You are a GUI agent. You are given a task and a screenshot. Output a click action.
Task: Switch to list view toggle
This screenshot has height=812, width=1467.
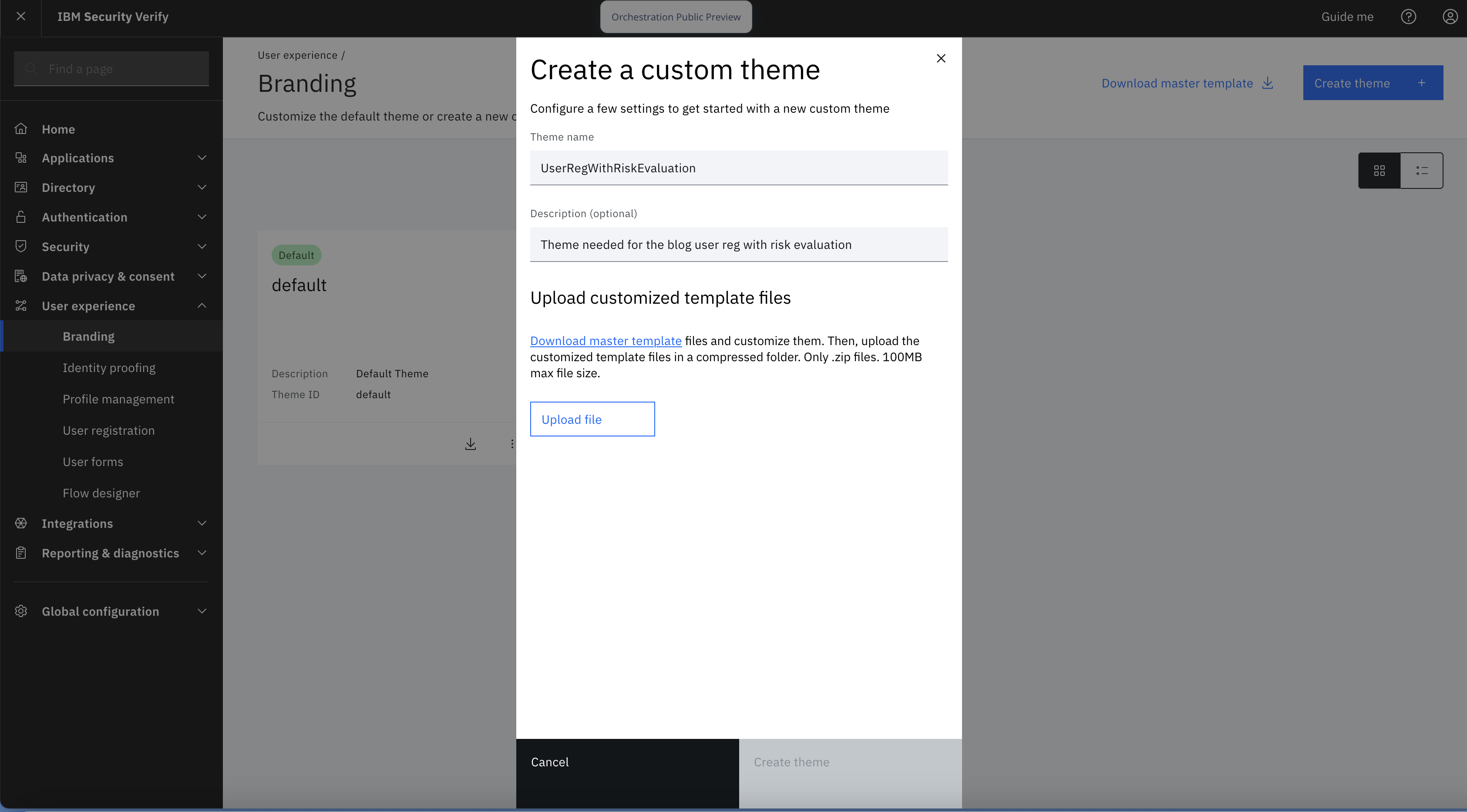coord(1421,170)
